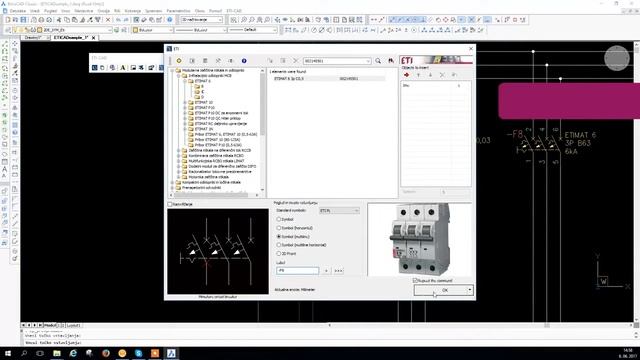
Task: Click the New file icon in BricsCAD toolbar
Action: point(8,20)
